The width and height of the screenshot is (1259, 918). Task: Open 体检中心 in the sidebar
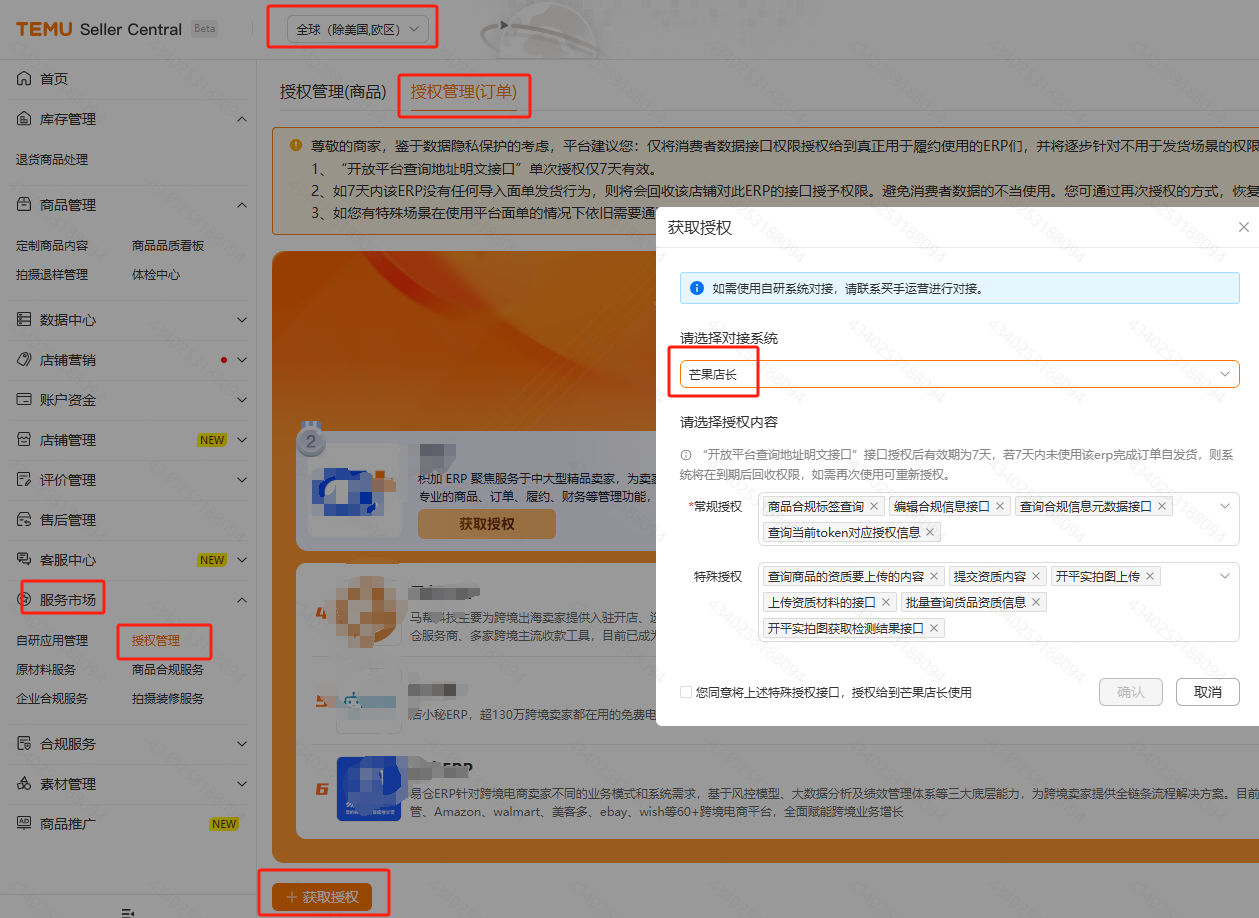(156, 274)
